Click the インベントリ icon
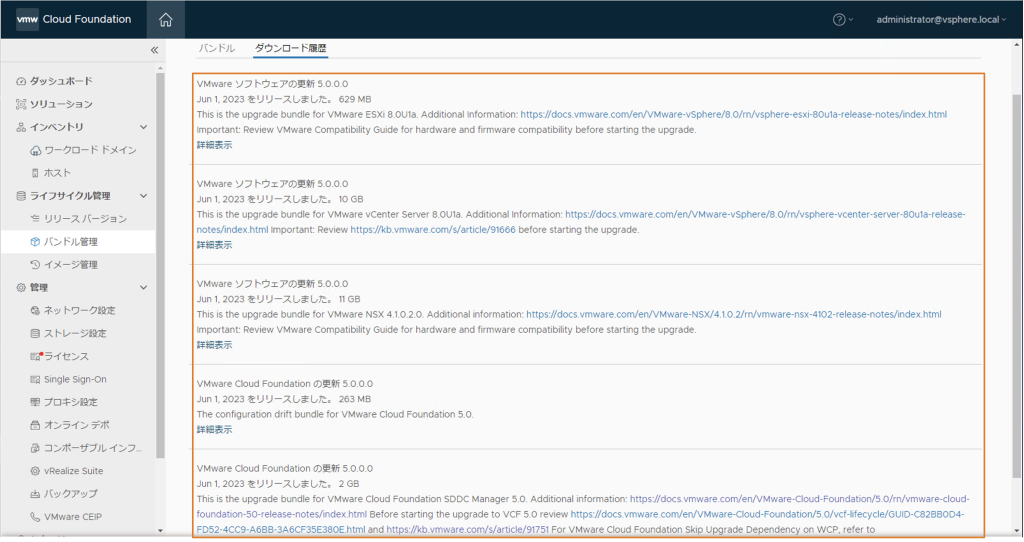The image size is (1024, 542). click(x=21, y=127)
